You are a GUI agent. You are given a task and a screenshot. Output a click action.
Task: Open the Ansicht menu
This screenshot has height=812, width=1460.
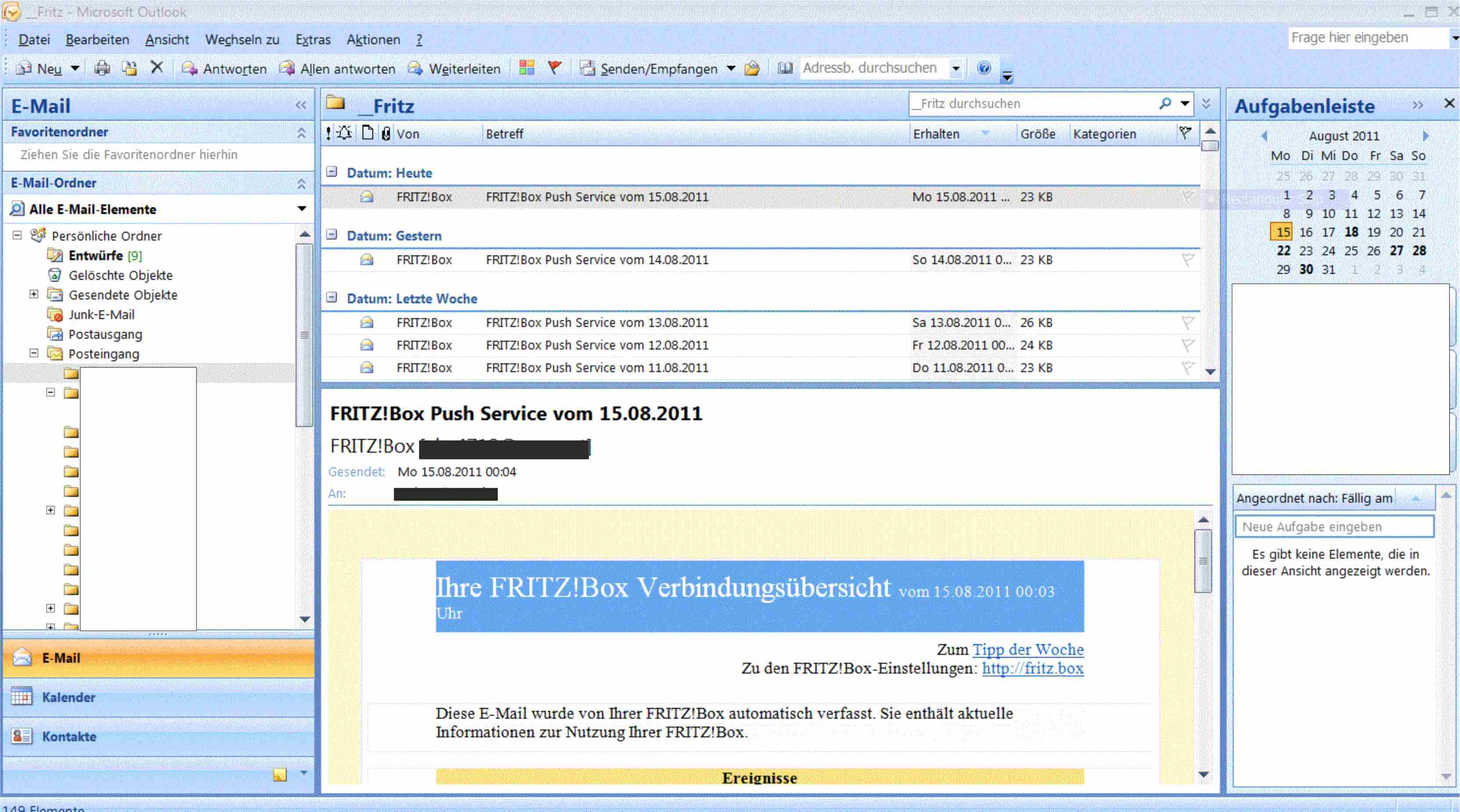pos(167,39)
